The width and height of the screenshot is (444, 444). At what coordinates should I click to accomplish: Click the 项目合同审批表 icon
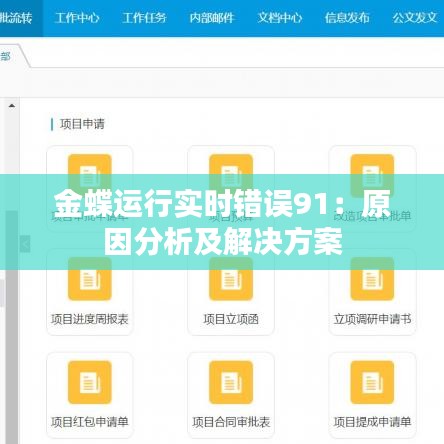pos(231,382)
